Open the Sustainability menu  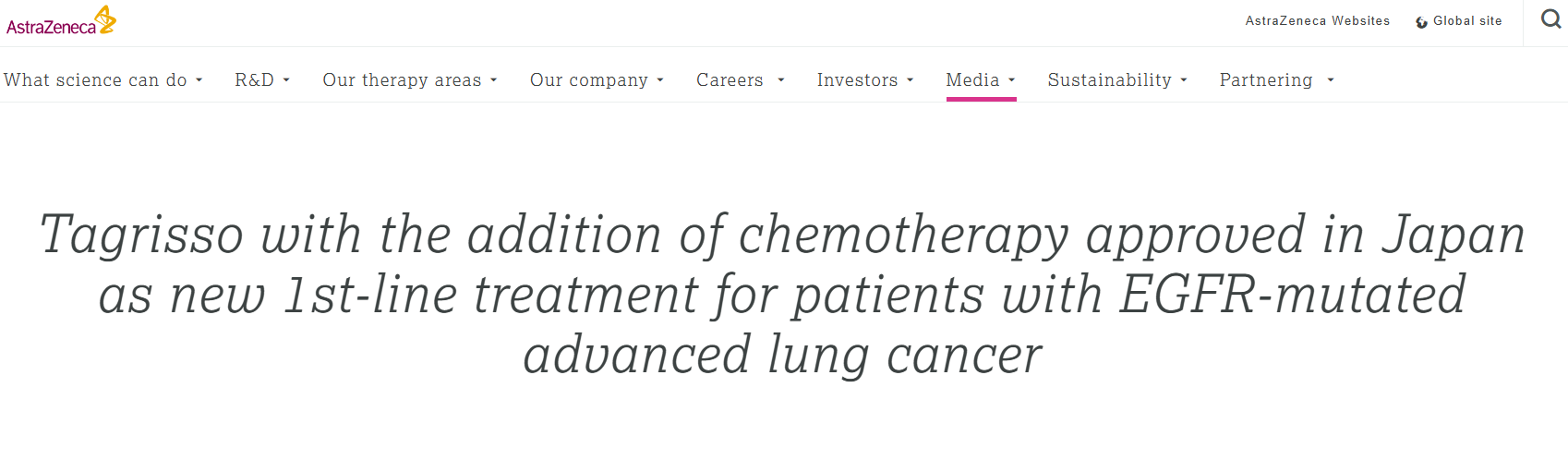1117,80
